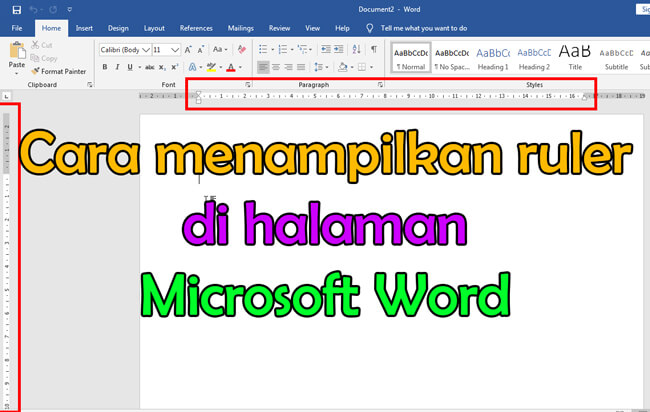Open the Clipboard dialog launcher

pyautogui.click(x=90, y=85)
